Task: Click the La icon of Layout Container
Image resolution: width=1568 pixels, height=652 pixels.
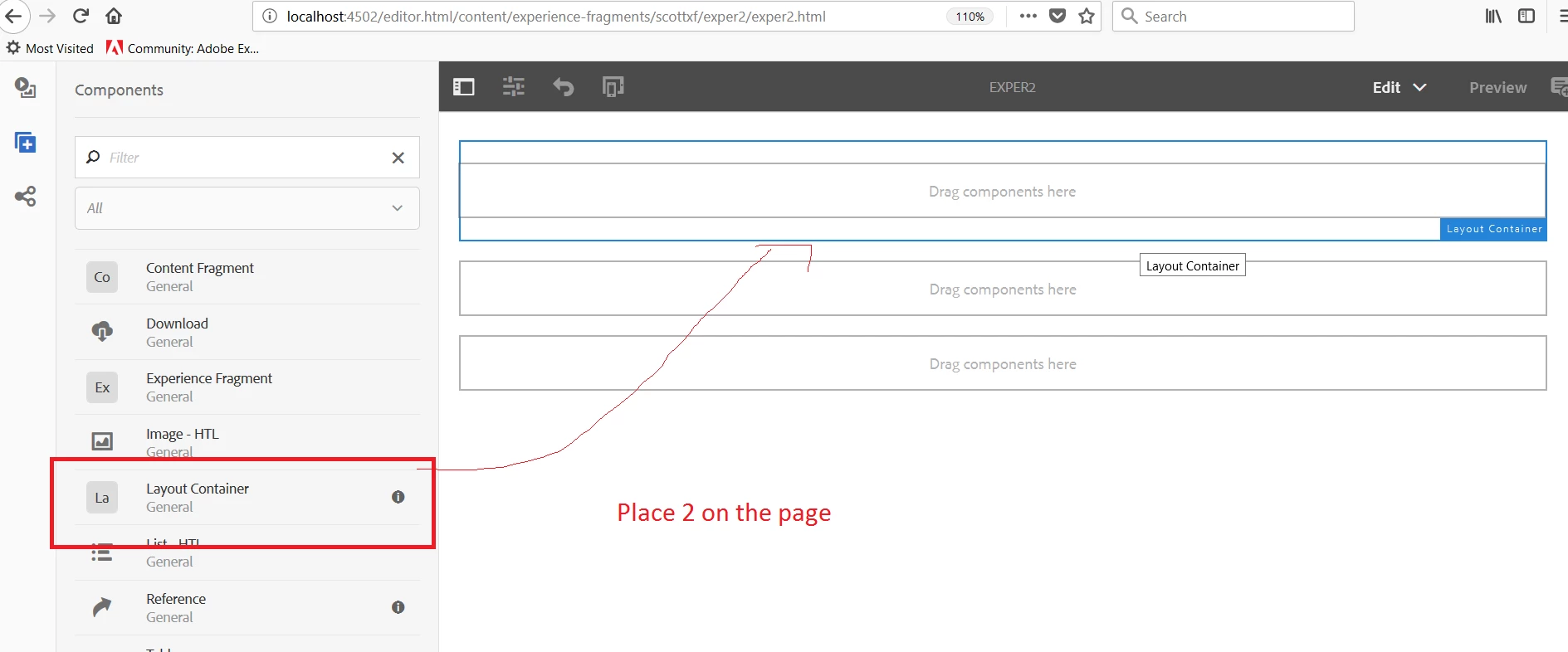Action: point(102,498)
